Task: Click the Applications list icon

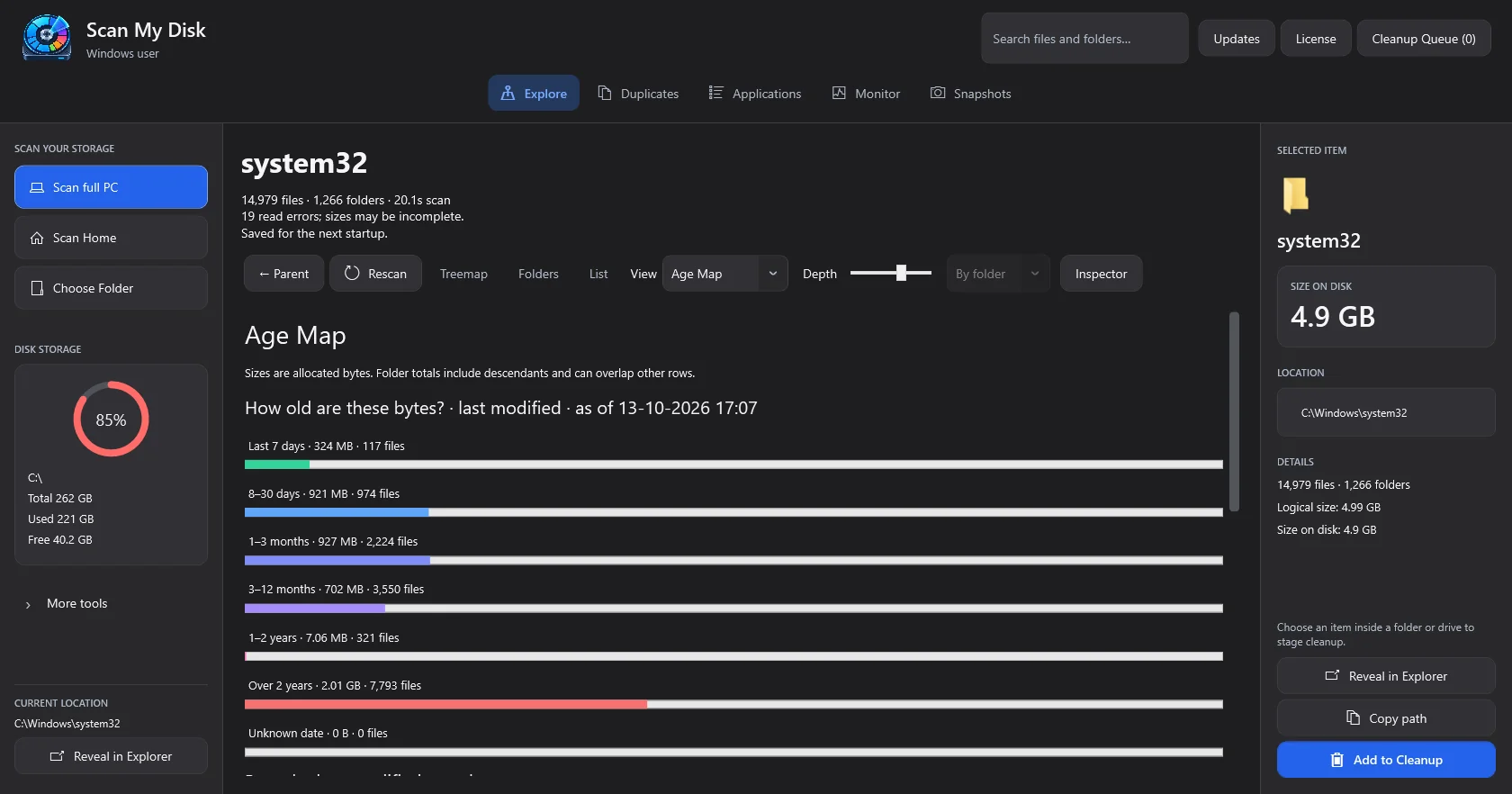Action: click(x=716, y=93)
